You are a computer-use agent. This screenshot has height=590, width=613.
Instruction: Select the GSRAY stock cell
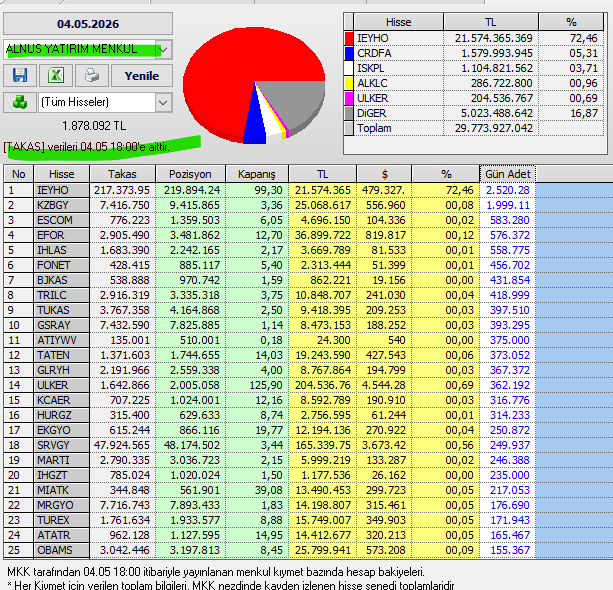tap(61, 325)
